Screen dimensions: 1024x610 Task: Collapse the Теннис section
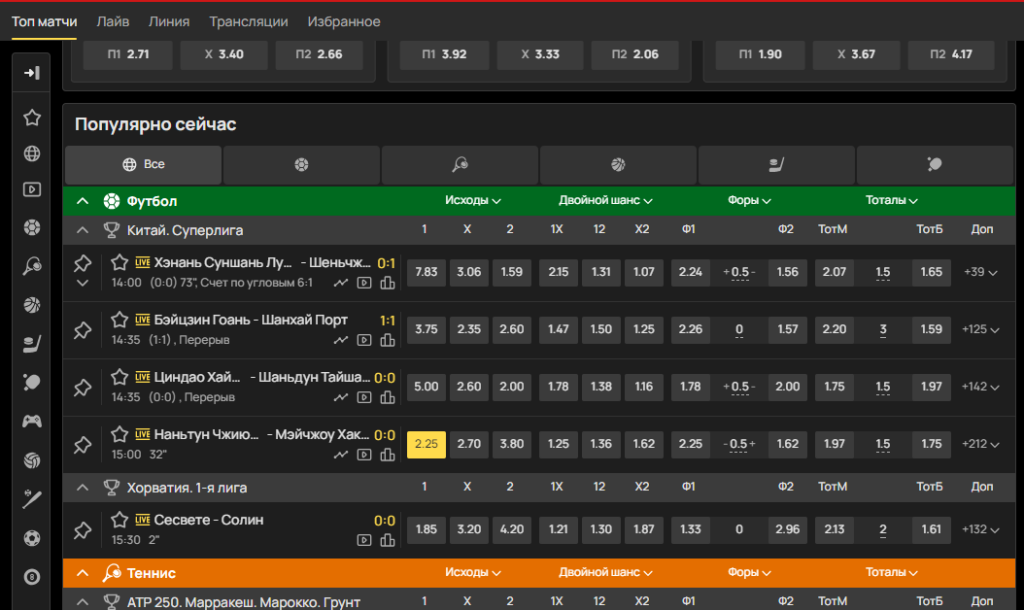pyautogui.click(x=82, y=573)
